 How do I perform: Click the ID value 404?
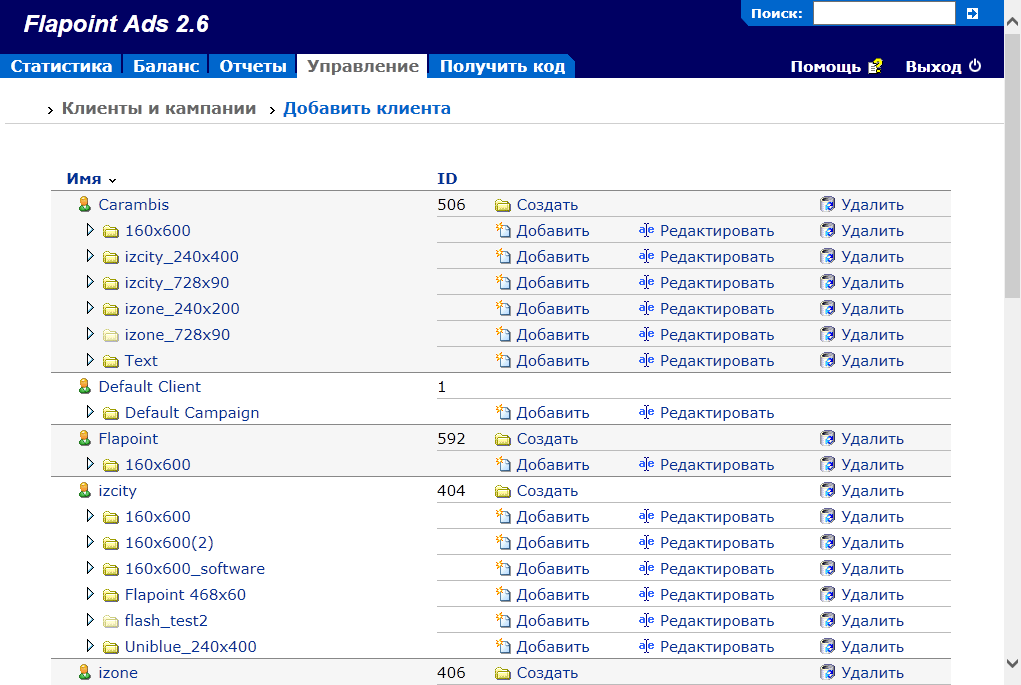point(451,491)
